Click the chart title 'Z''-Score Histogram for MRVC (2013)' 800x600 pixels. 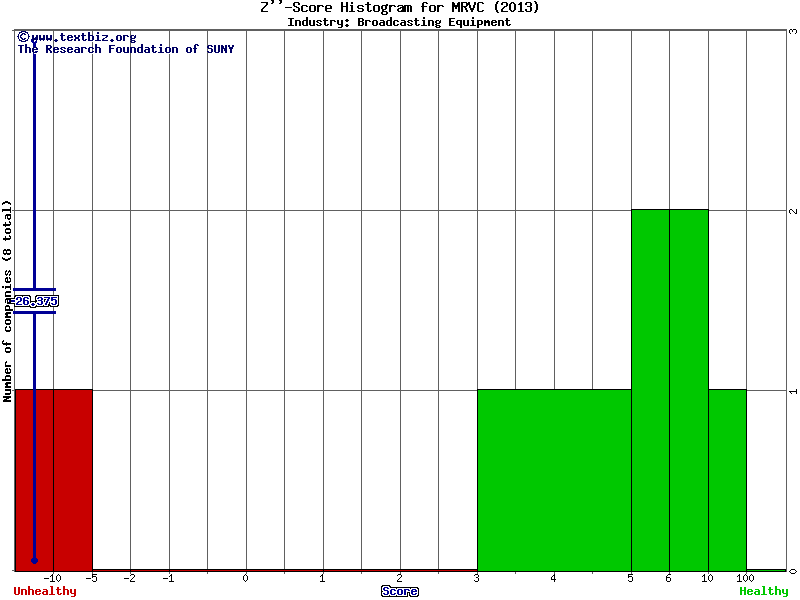pyautogui.click(x=399, y=8)
